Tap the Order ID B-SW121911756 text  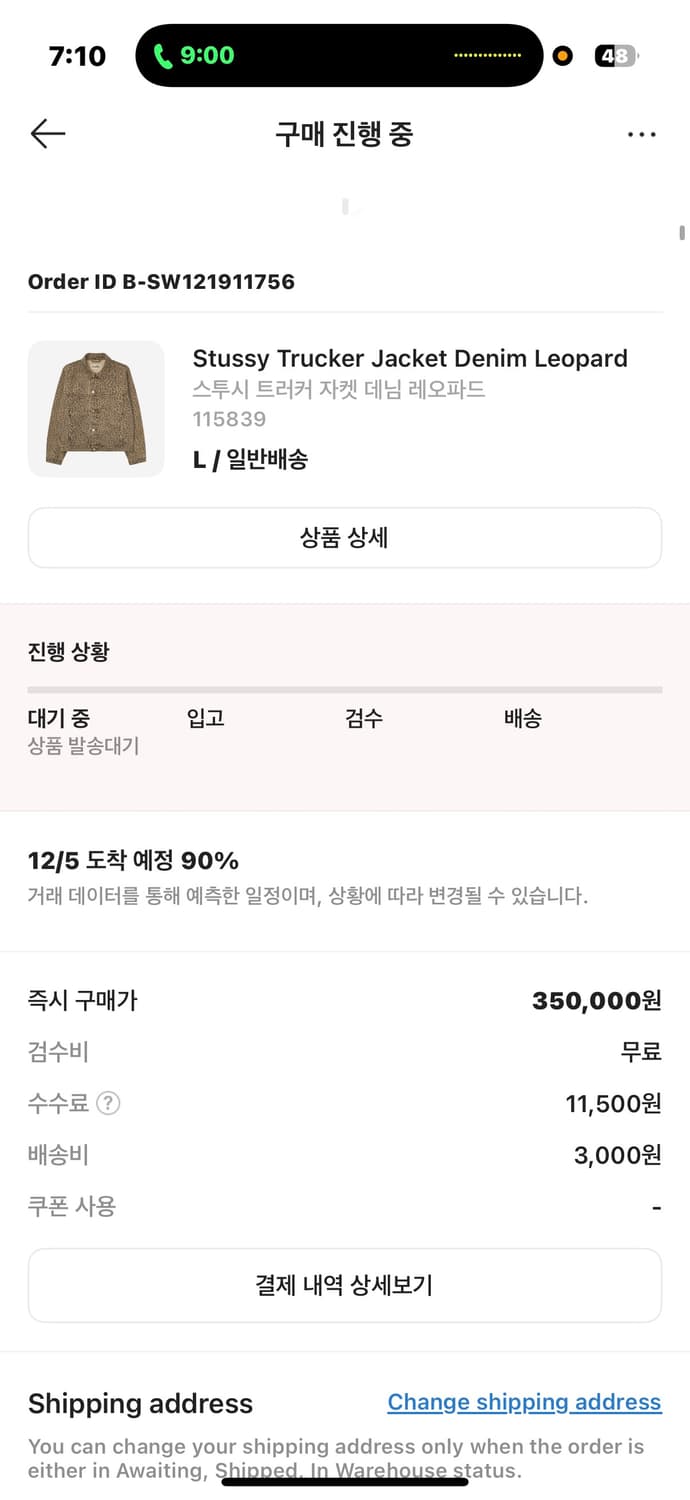[x=161, y=281]
